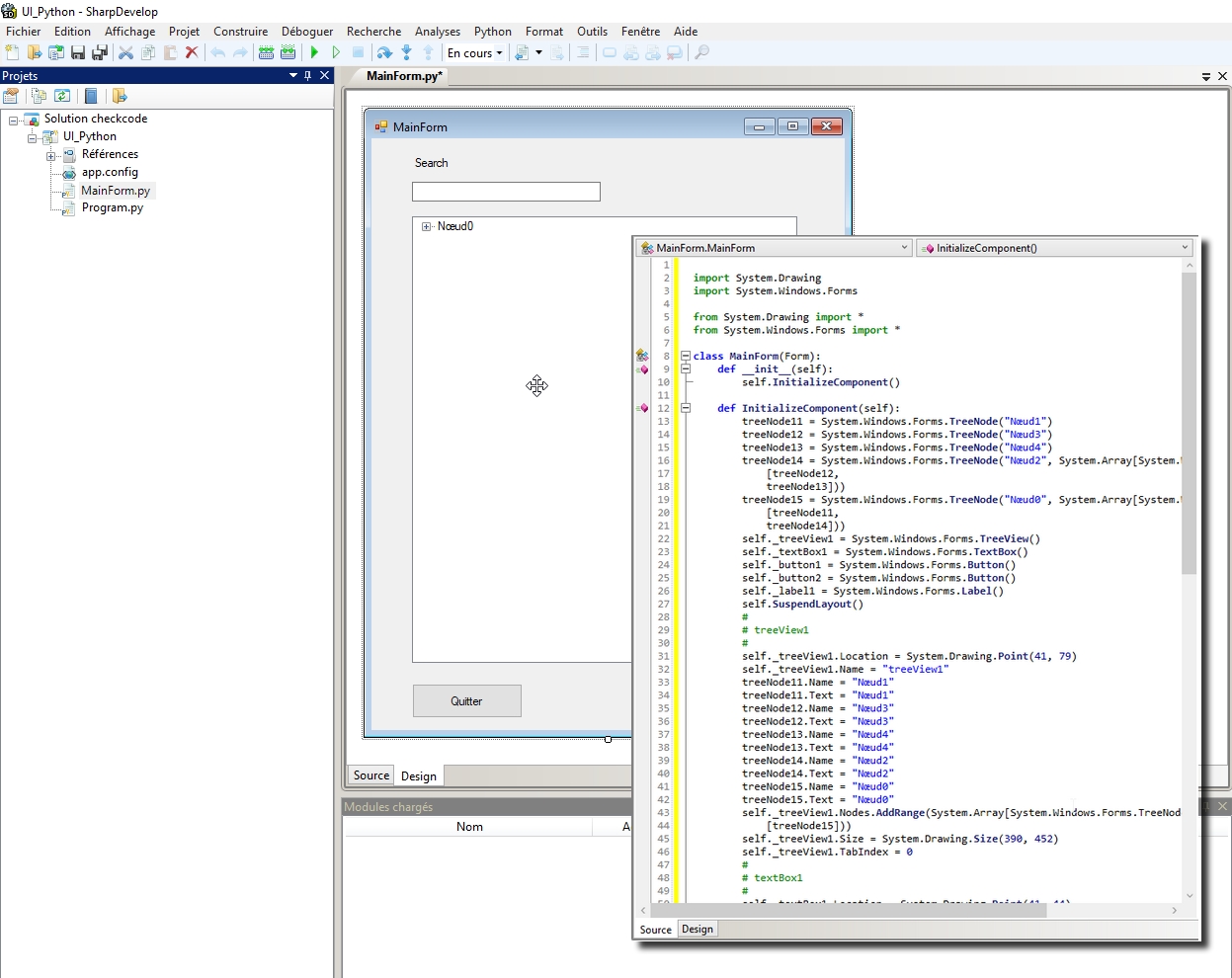Open the Fichier menu
Screen dimensions: 1232x978
point(24,32)
